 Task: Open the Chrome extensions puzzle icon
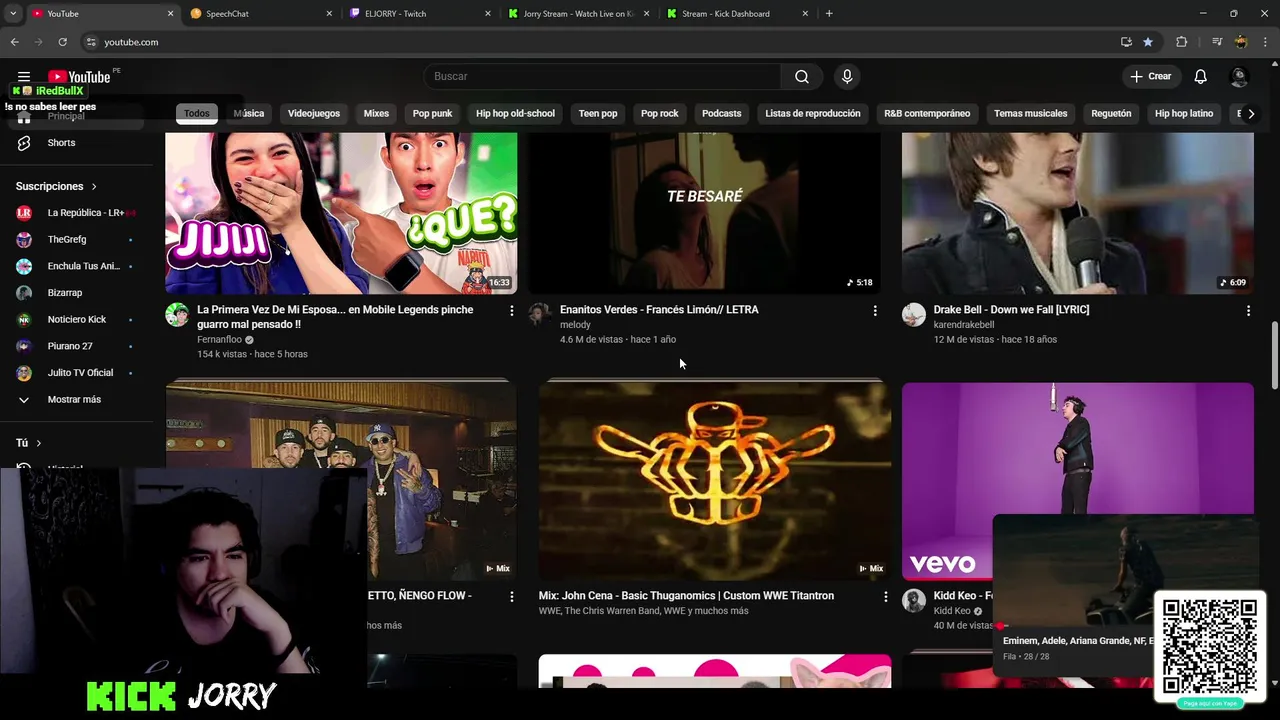1181,42
